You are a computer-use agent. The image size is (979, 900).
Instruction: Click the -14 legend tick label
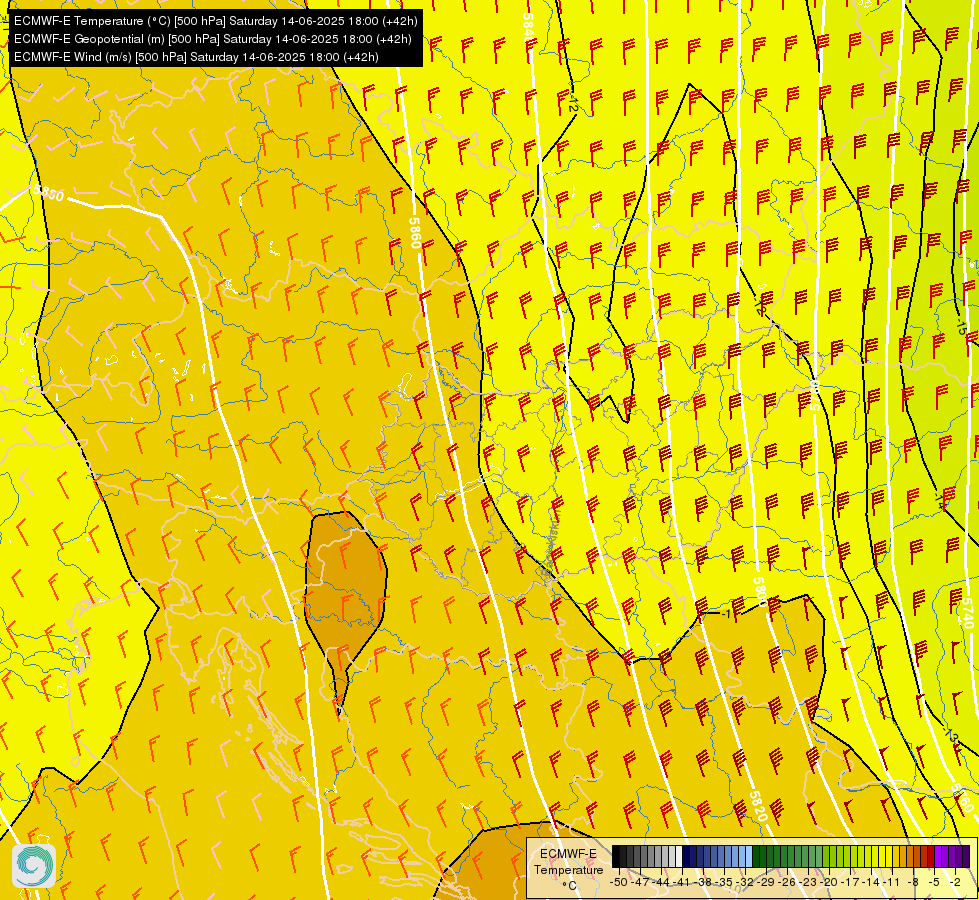(x=871, y=883)
